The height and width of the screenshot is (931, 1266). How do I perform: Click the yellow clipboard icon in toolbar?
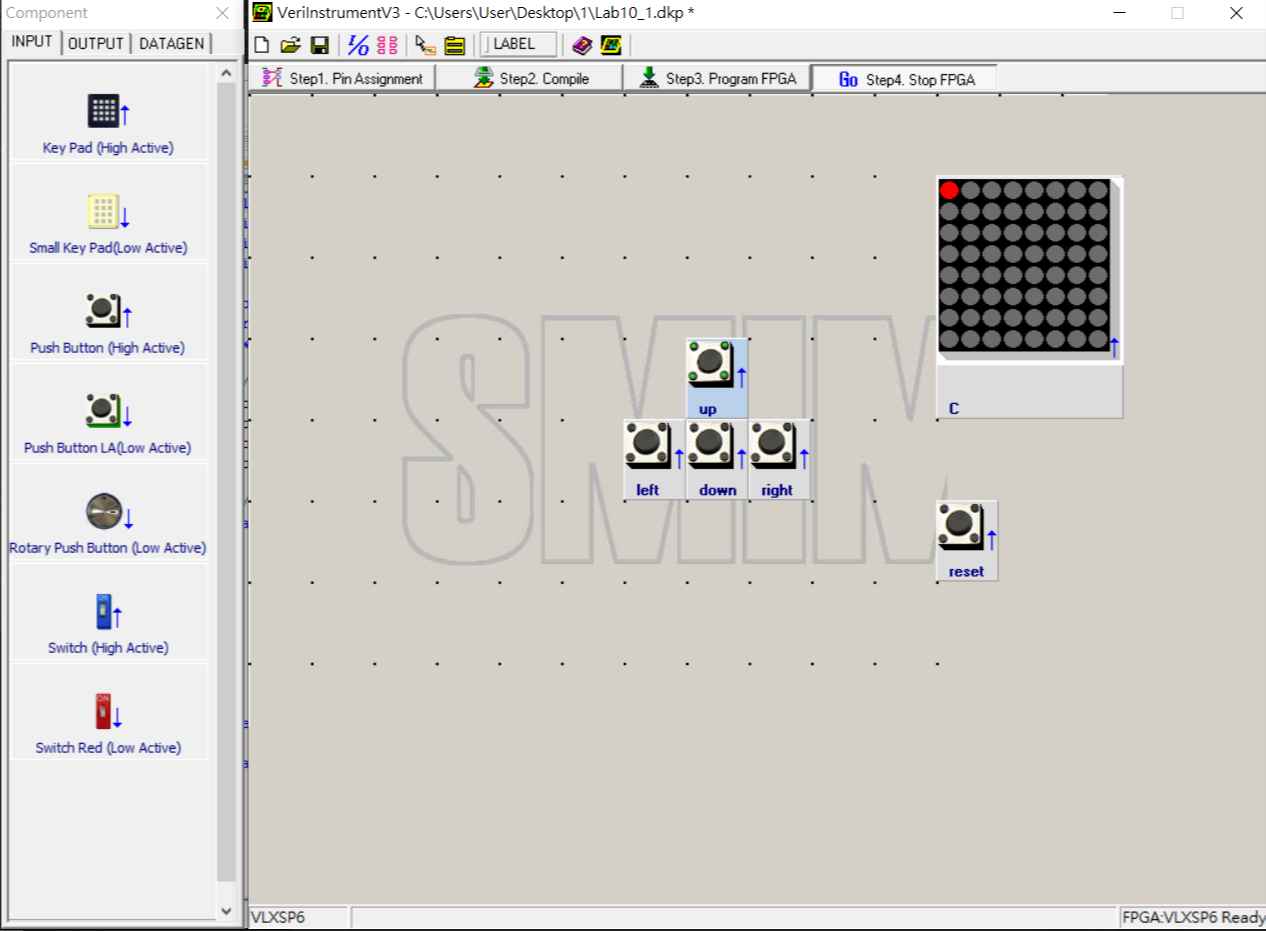pos(455,45)
